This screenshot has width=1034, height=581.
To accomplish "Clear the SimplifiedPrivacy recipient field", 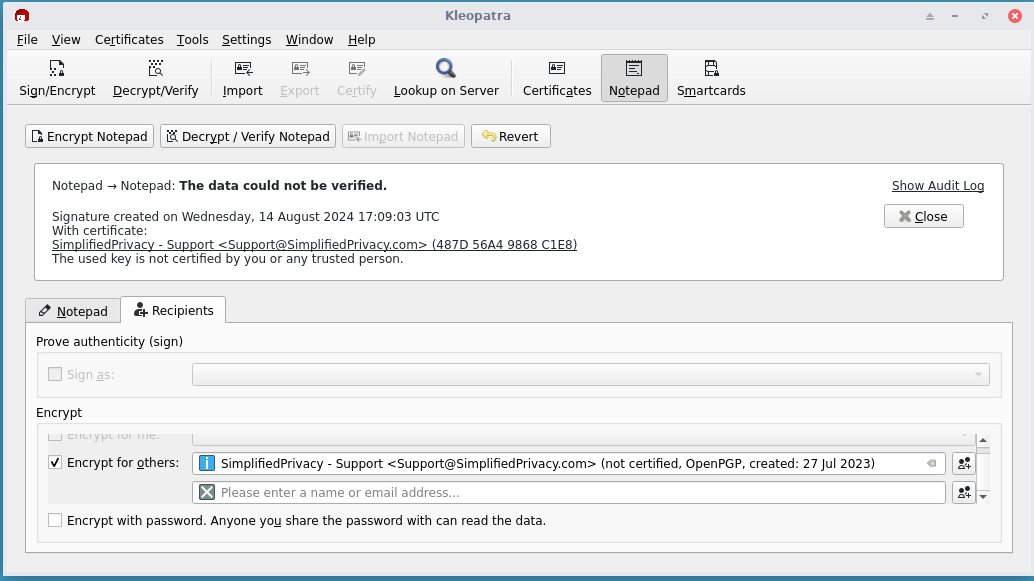I will click(x=932, y=464).
